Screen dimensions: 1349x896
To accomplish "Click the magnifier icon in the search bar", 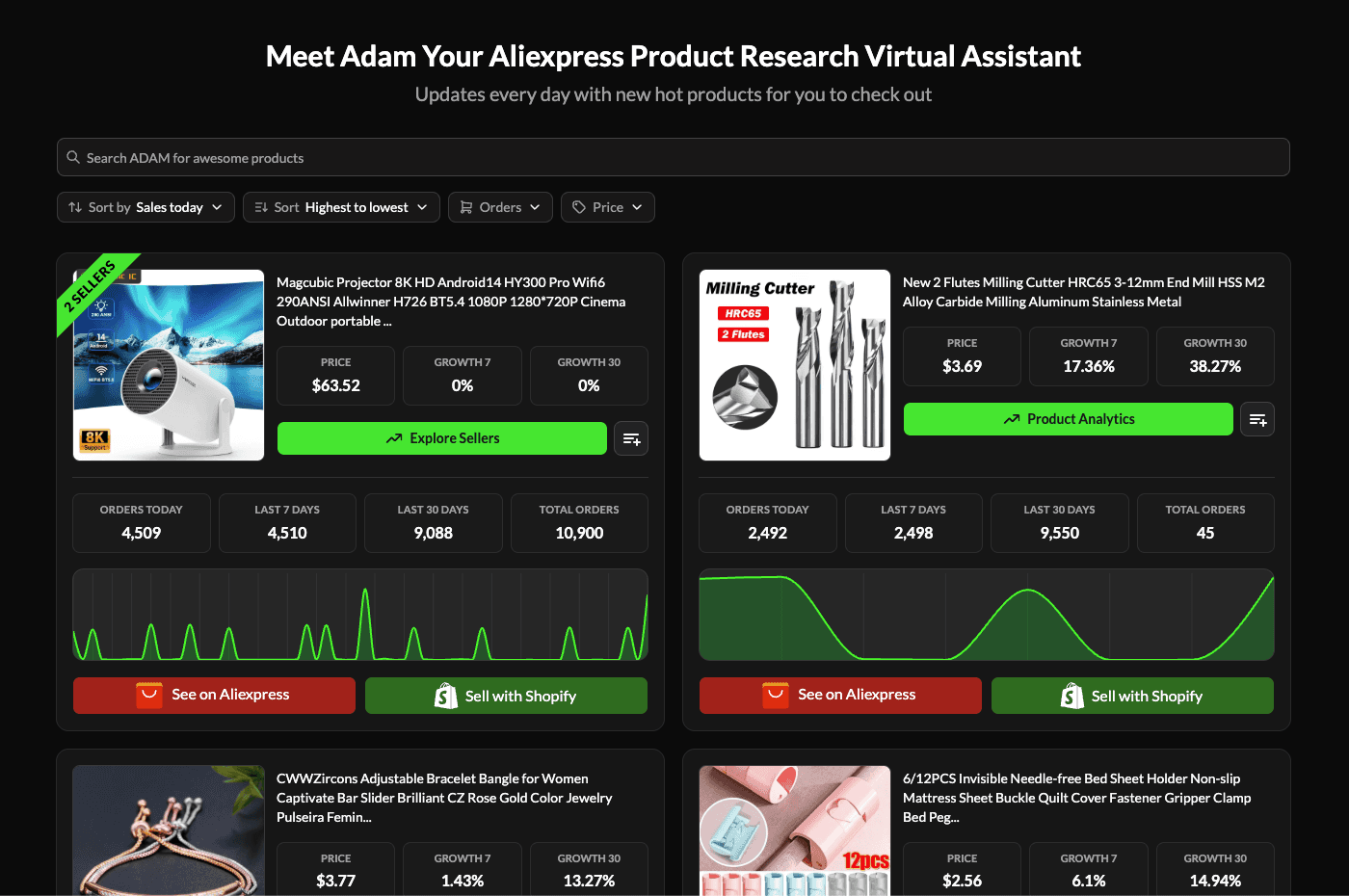I will click(73, 157).
